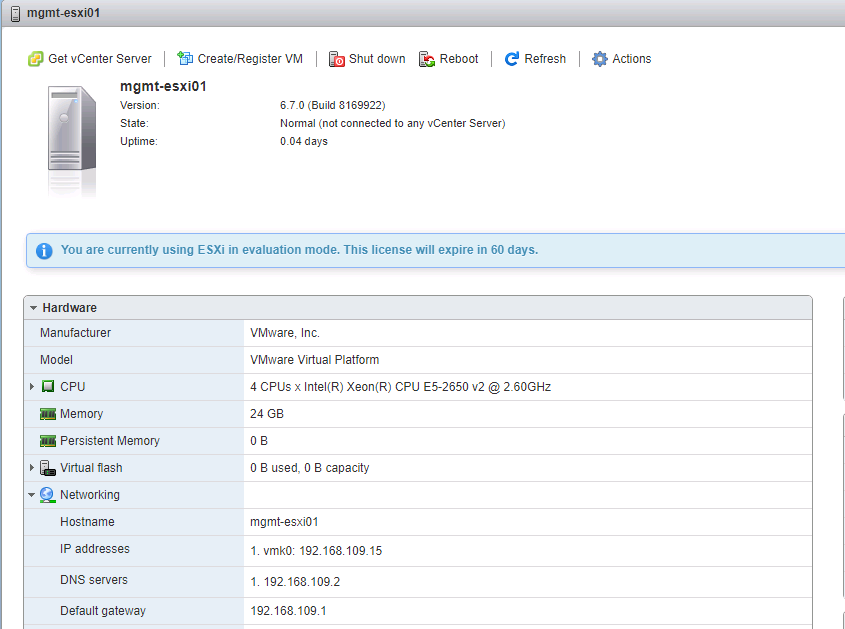Image resolution: width=845 pixels, height=629 pixels.
Task: Click the Actions gear icon
Action: [598, 59]
